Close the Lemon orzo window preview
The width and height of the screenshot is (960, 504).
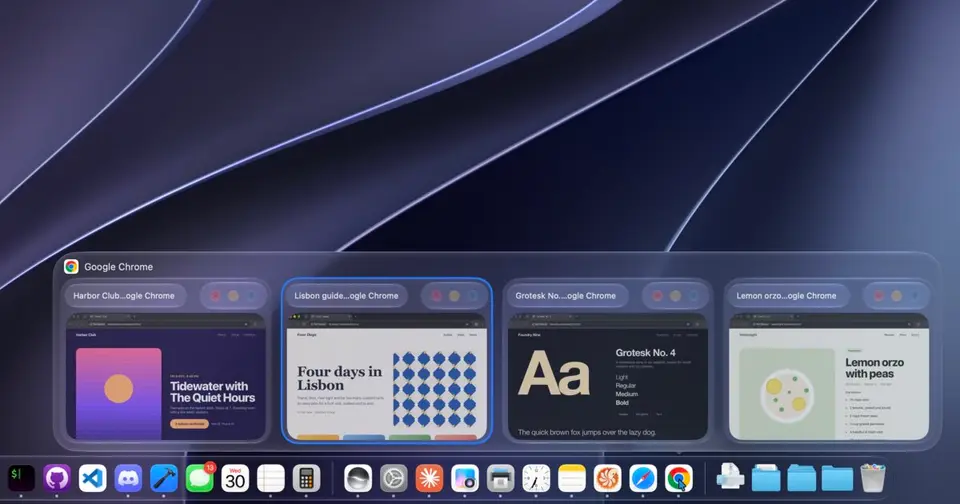pos(879,296)
